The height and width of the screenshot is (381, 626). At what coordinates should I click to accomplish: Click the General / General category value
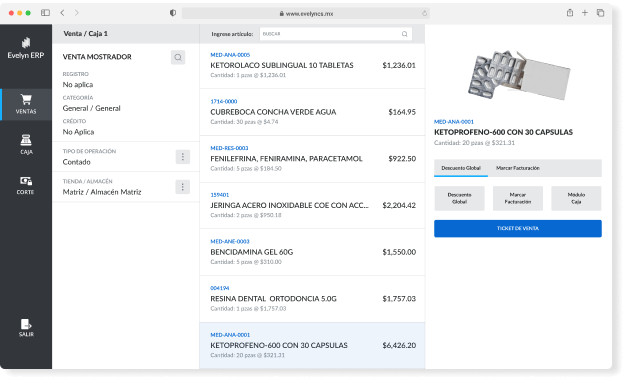(x=91, y=109)
